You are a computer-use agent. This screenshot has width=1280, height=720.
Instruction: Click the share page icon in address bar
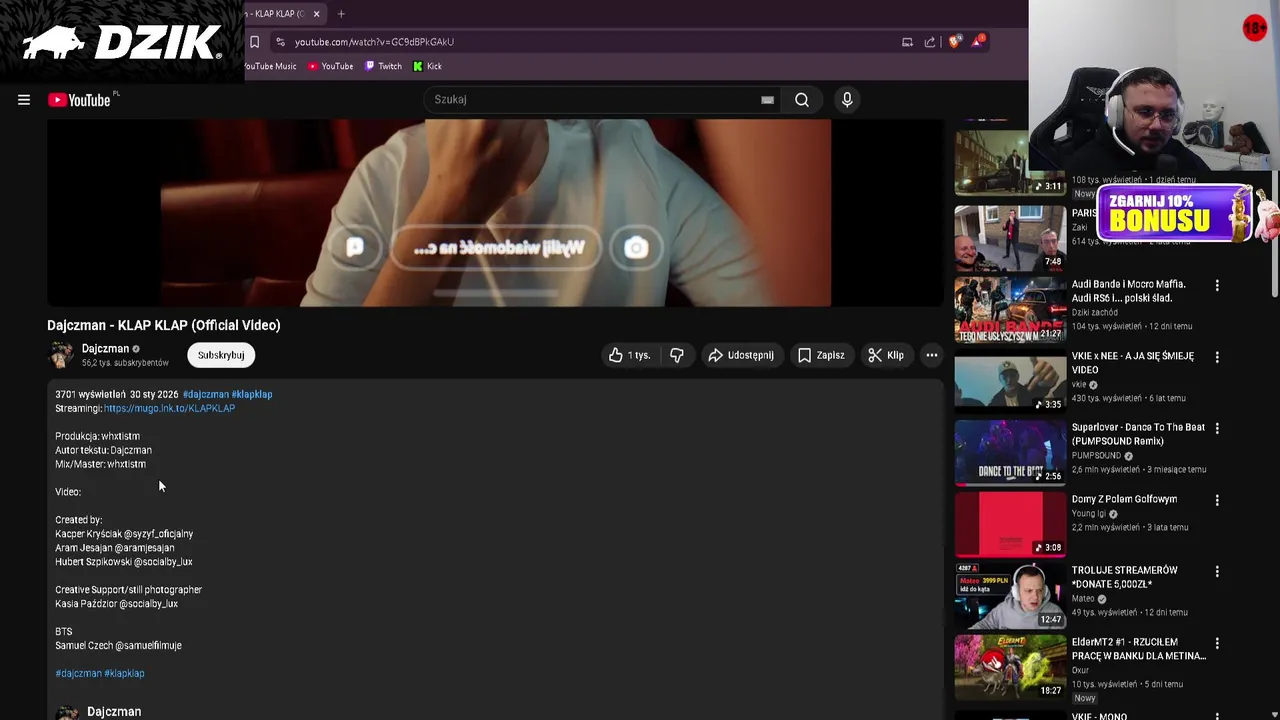(930, 42)
